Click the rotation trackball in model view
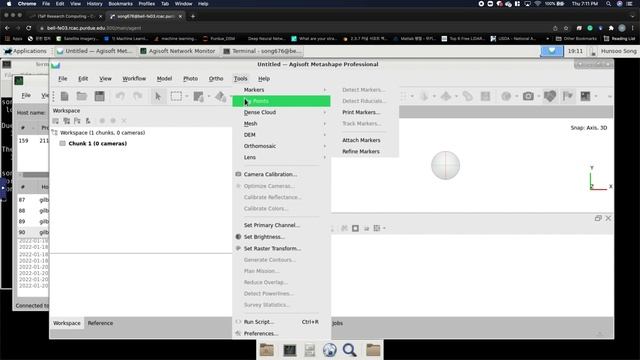Image resolution: width=640 pixels, height=360 pixels. click(x=445, y=165)
